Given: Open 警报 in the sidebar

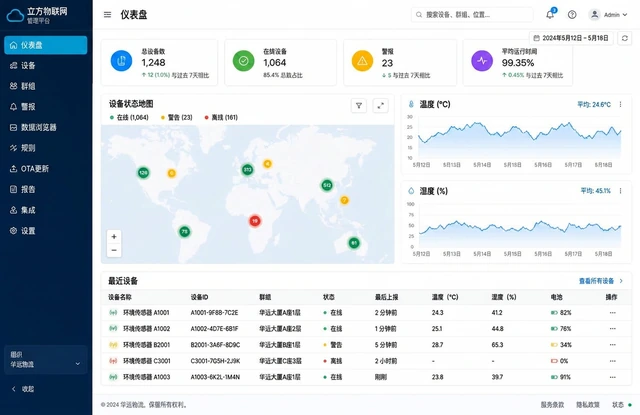Looking at the screenshot, I should (x=46, y=107).
